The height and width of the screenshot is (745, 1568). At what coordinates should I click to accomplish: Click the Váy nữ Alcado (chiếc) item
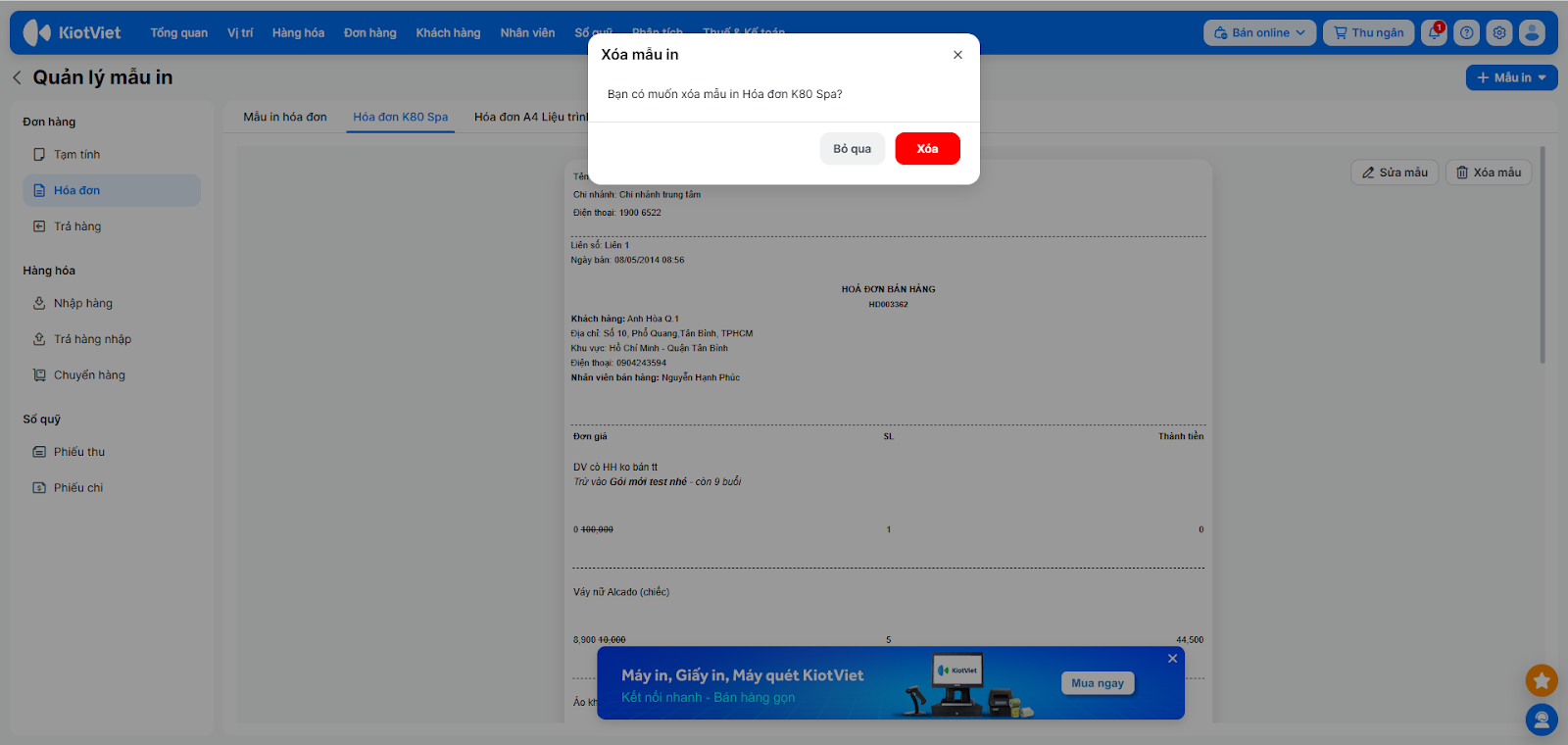click(x=621, y=592)
